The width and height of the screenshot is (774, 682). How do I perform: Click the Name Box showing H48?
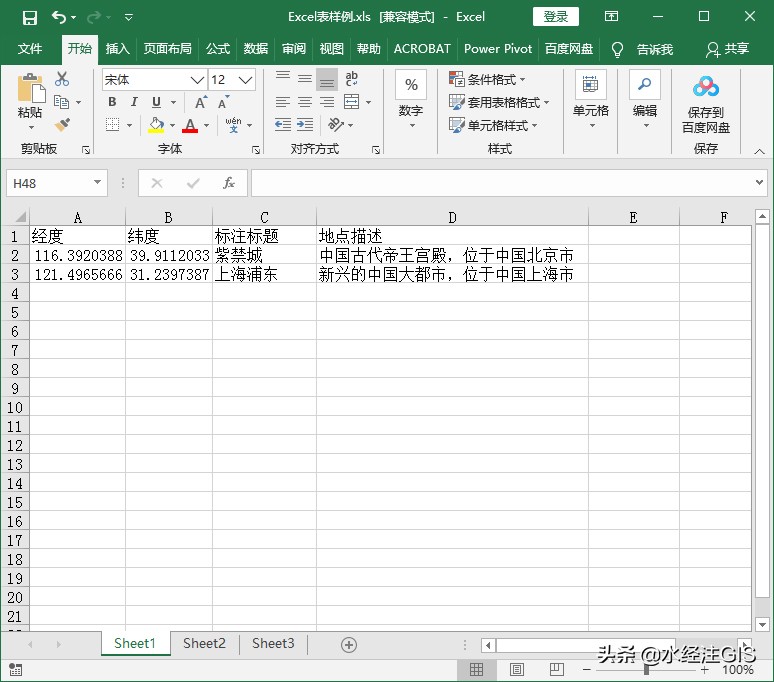click(x=57, y=183)
